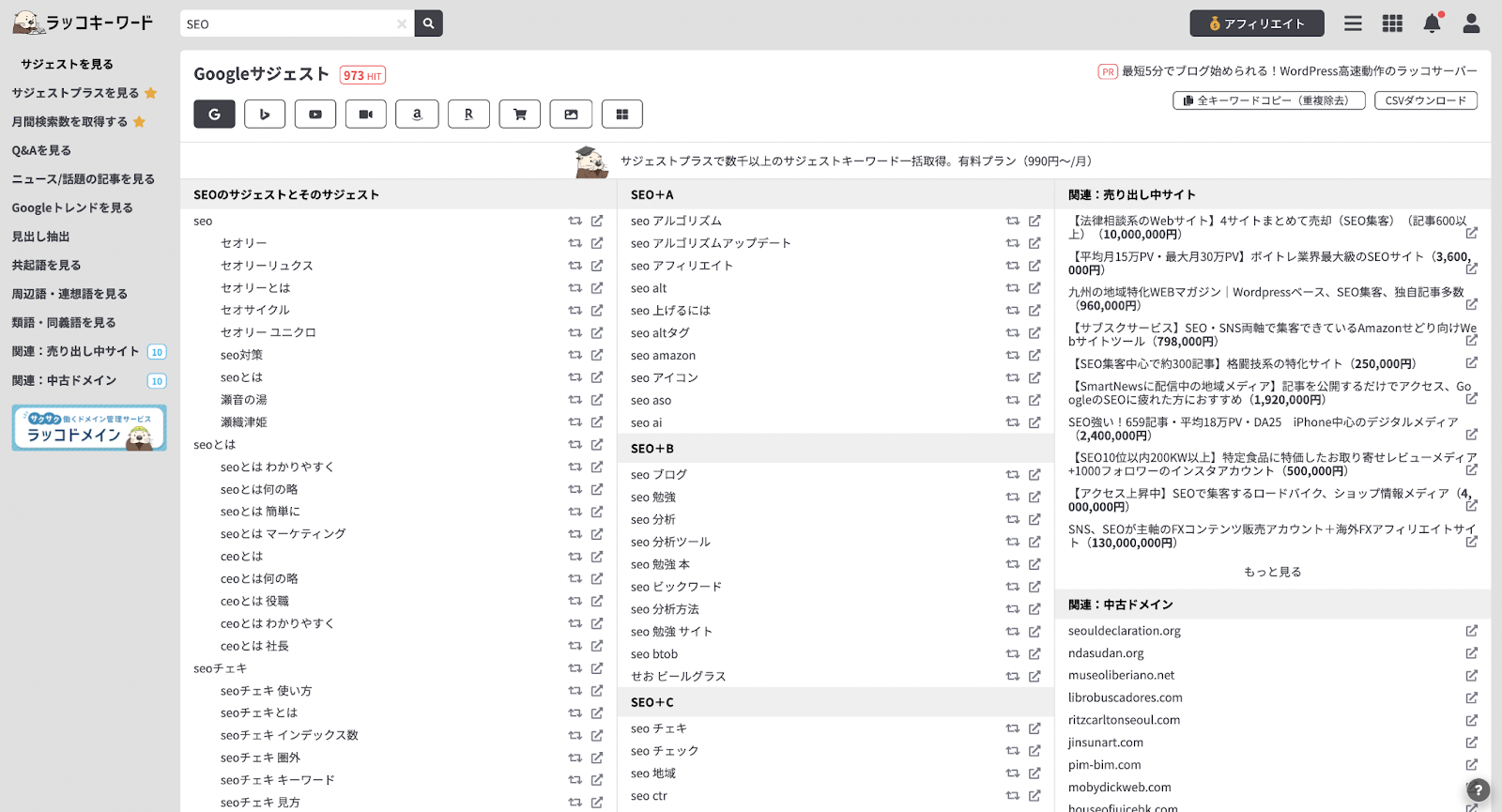
Task: Click the keyword ceoとは 社長
Action: [x=254, y=646]
